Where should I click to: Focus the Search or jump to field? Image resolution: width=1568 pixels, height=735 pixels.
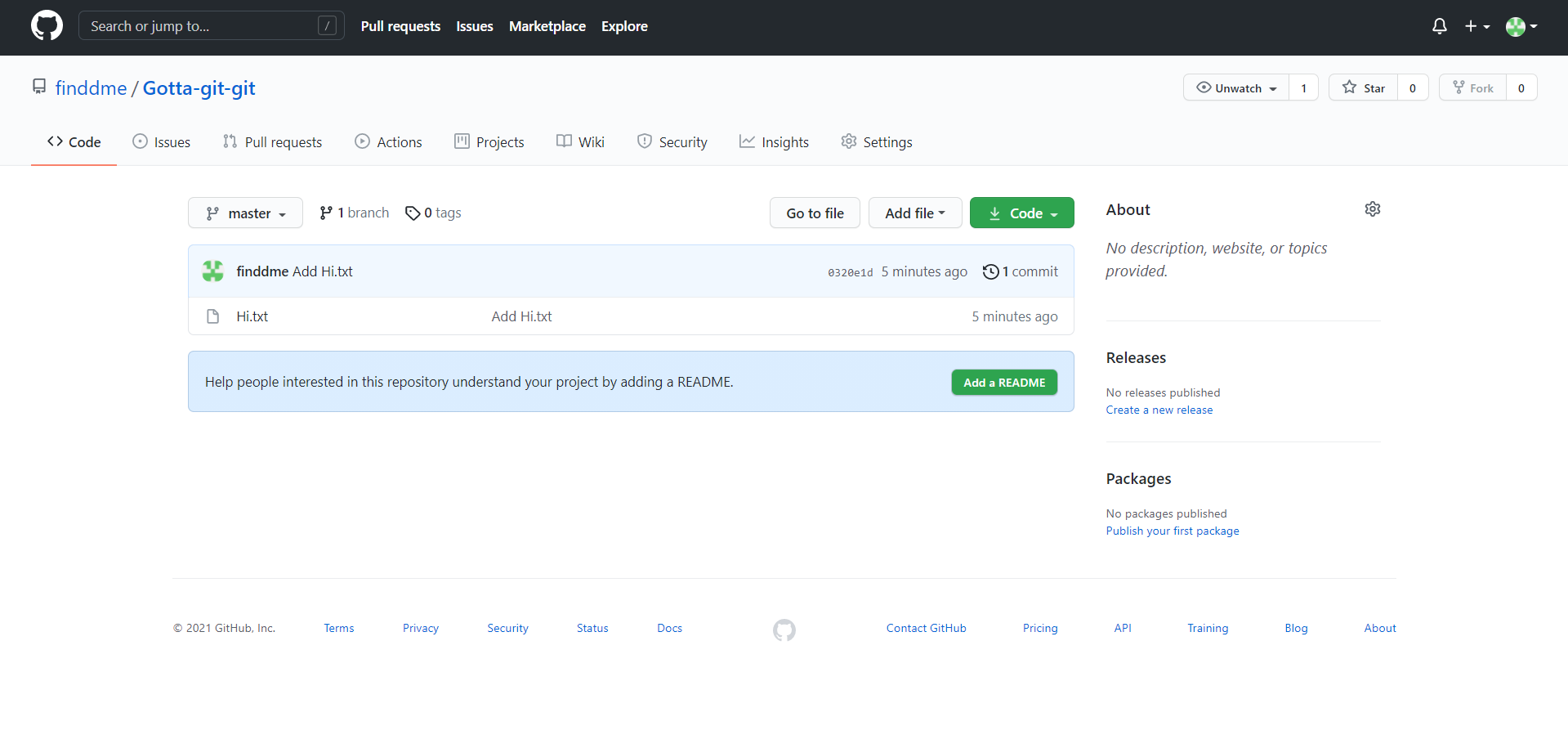pyautogui.click(x=211, y=25)
